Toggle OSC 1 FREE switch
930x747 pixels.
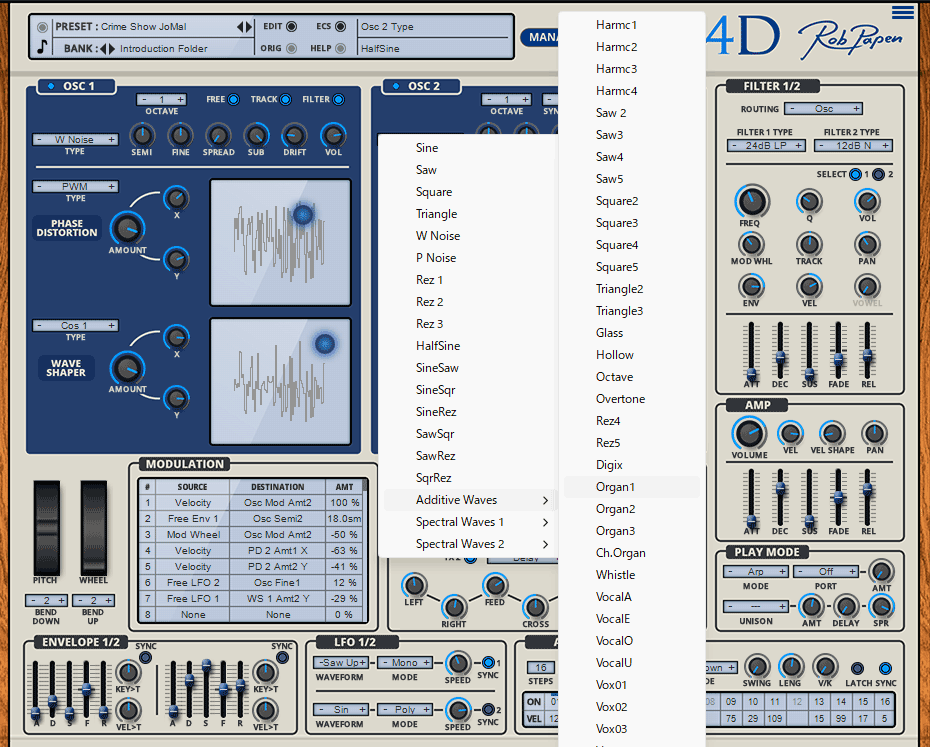click(x=234, y=99)
